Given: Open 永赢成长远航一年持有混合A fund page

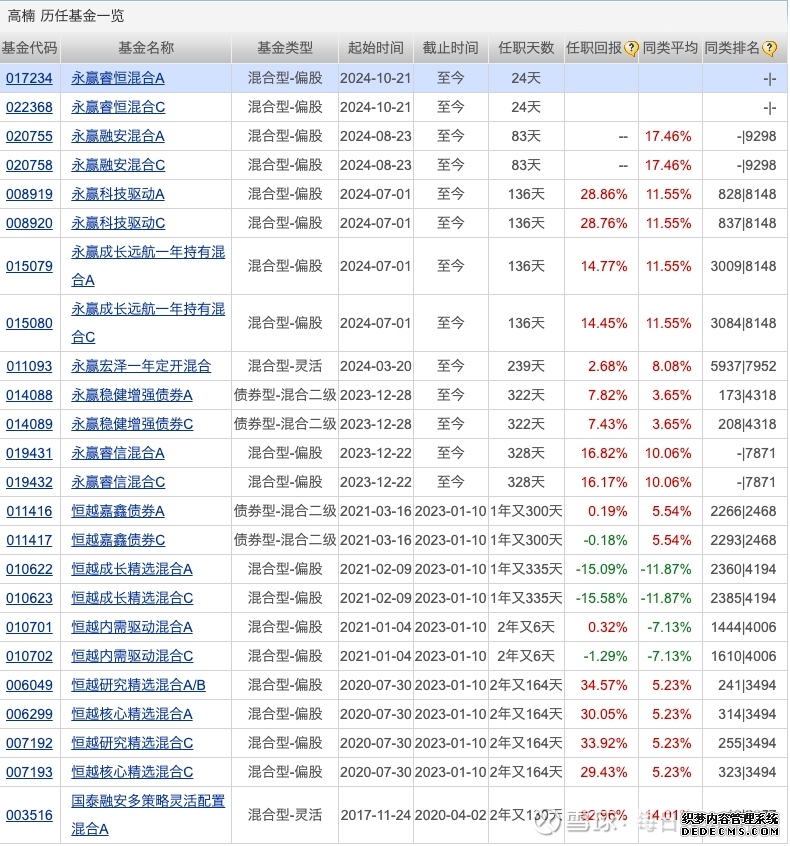Looking at the screenshot, I should tap(148, 267).
